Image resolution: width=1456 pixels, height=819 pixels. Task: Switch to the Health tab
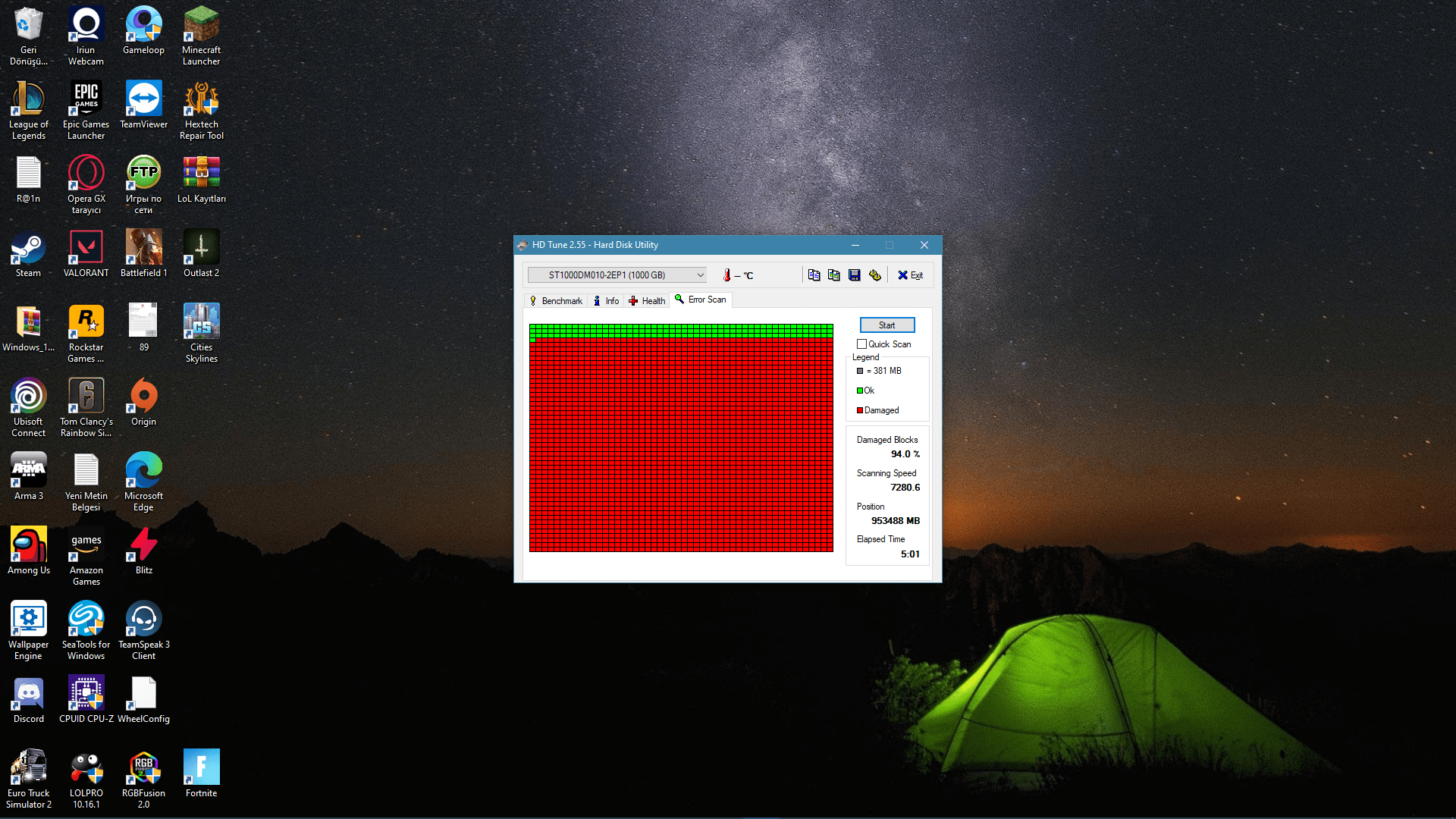[647, 301]
